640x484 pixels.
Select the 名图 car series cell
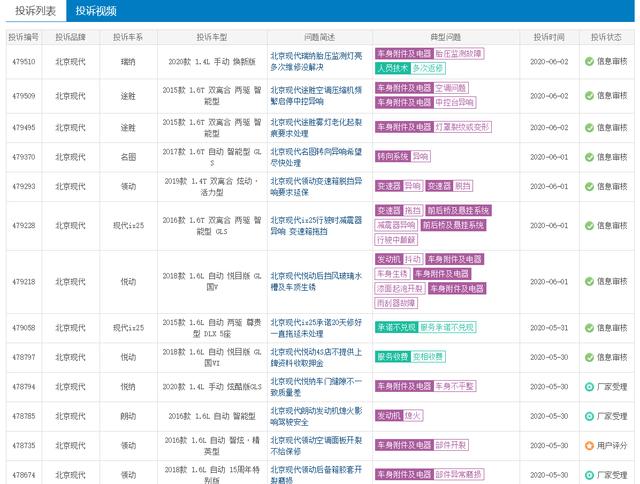(128, 157)
